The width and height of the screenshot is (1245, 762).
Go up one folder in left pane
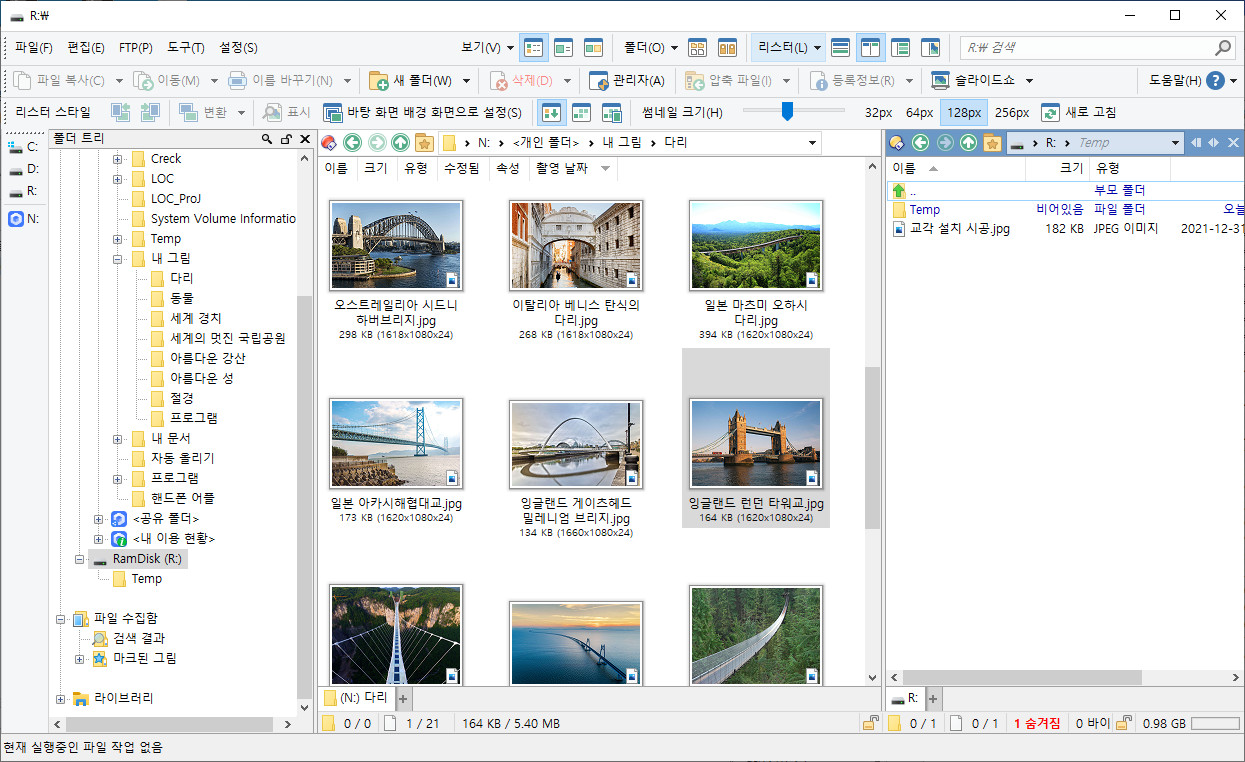point(400,143)
